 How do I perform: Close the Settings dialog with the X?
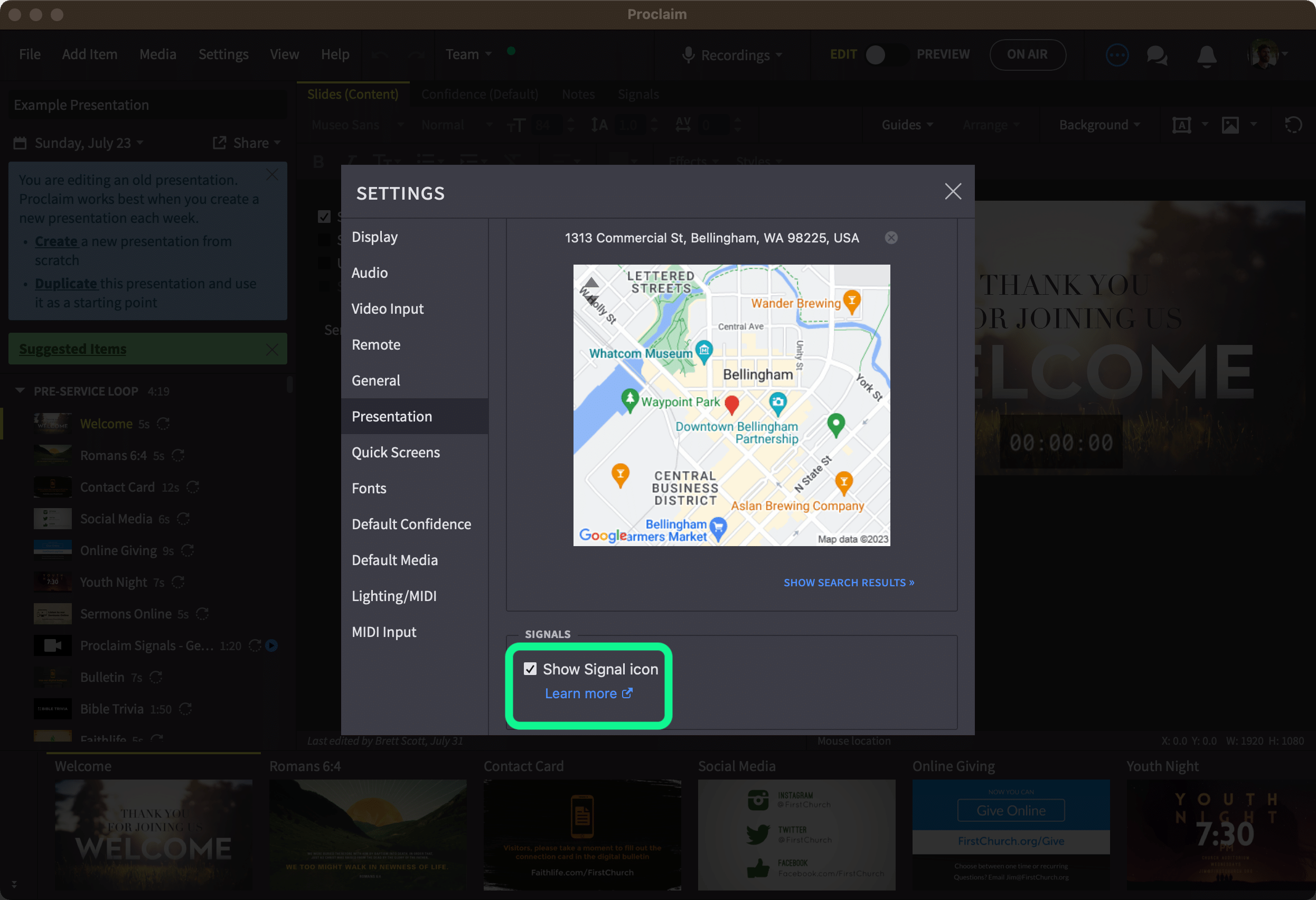coord(953,191)
